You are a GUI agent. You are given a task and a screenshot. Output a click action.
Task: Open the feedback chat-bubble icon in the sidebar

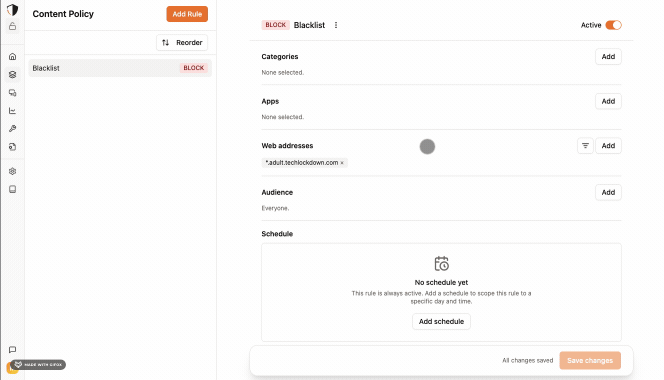point(12,350)
